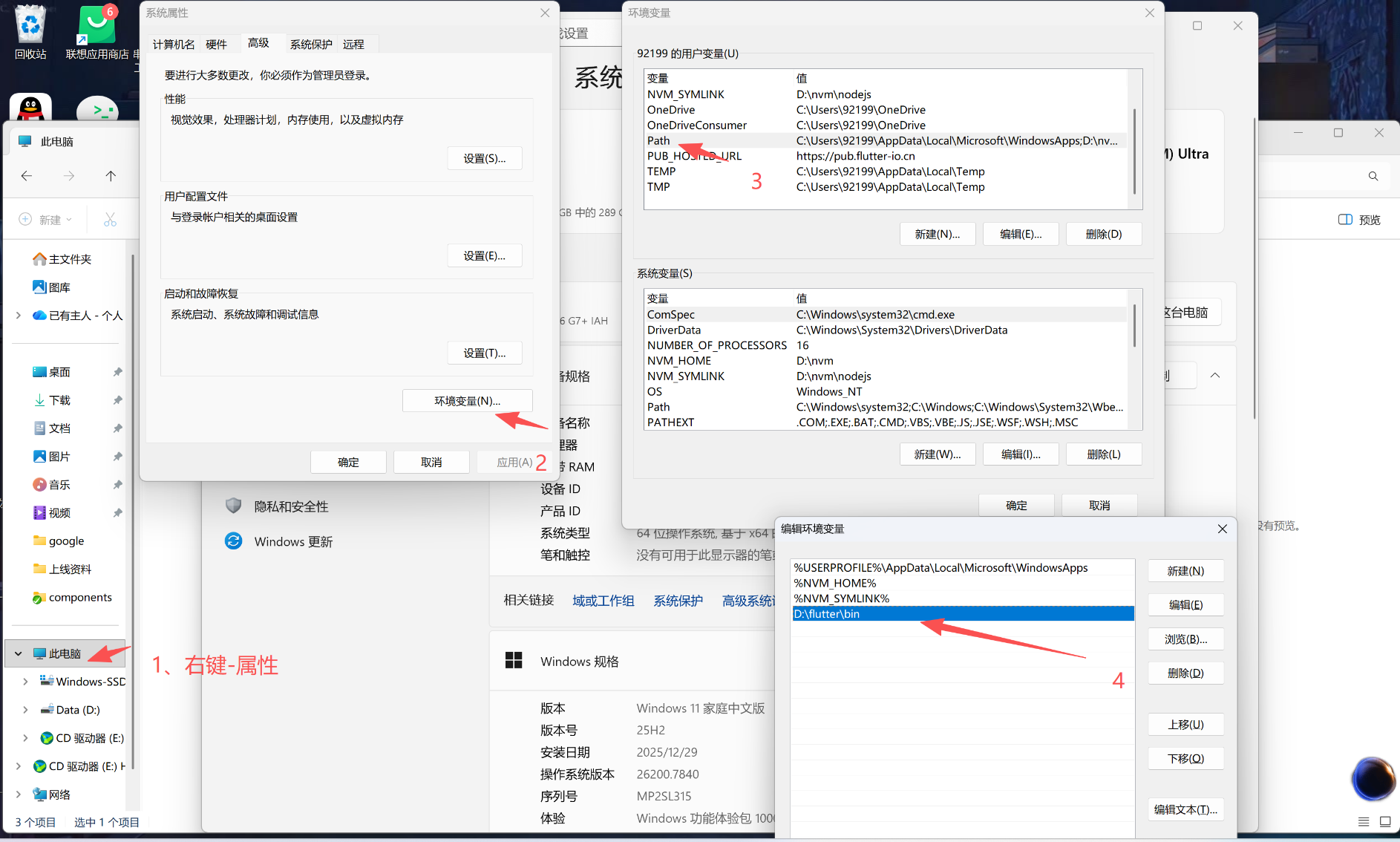1400x842 pixels.
Task: Open user profile 设置(E)... button
Action: pyautogui.click(x=485, y=255)
